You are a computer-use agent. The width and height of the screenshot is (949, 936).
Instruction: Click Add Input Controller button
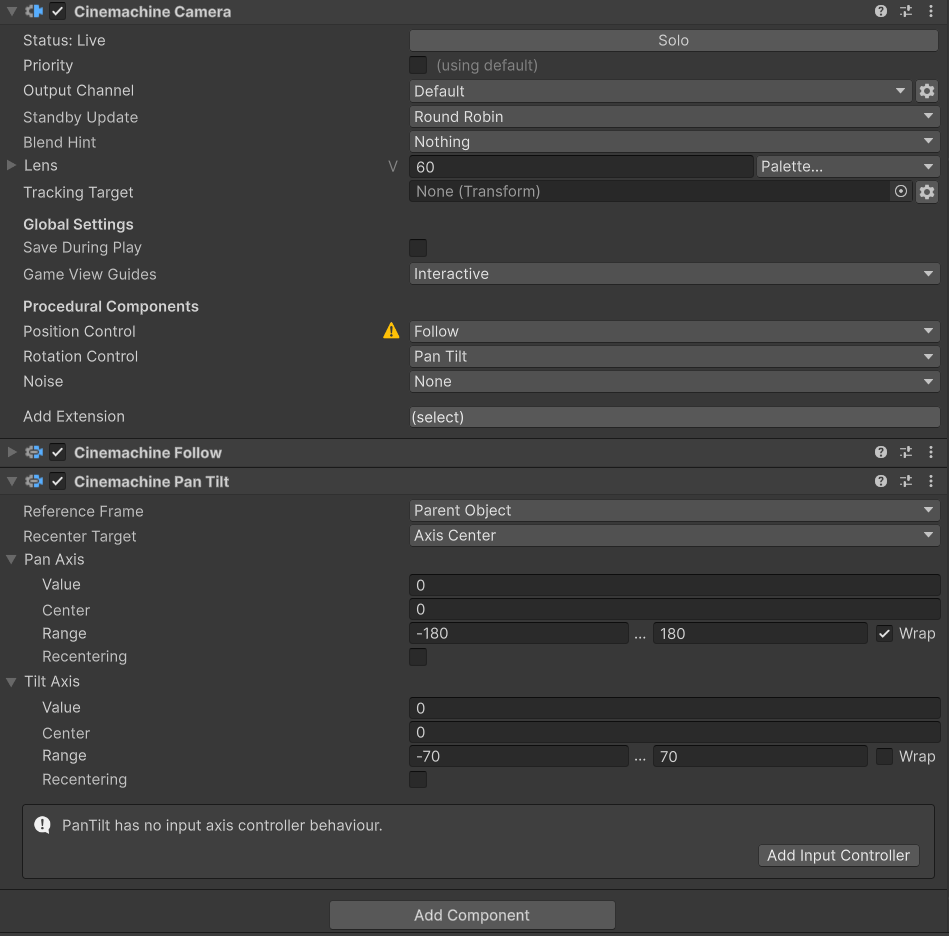[838, 855]
